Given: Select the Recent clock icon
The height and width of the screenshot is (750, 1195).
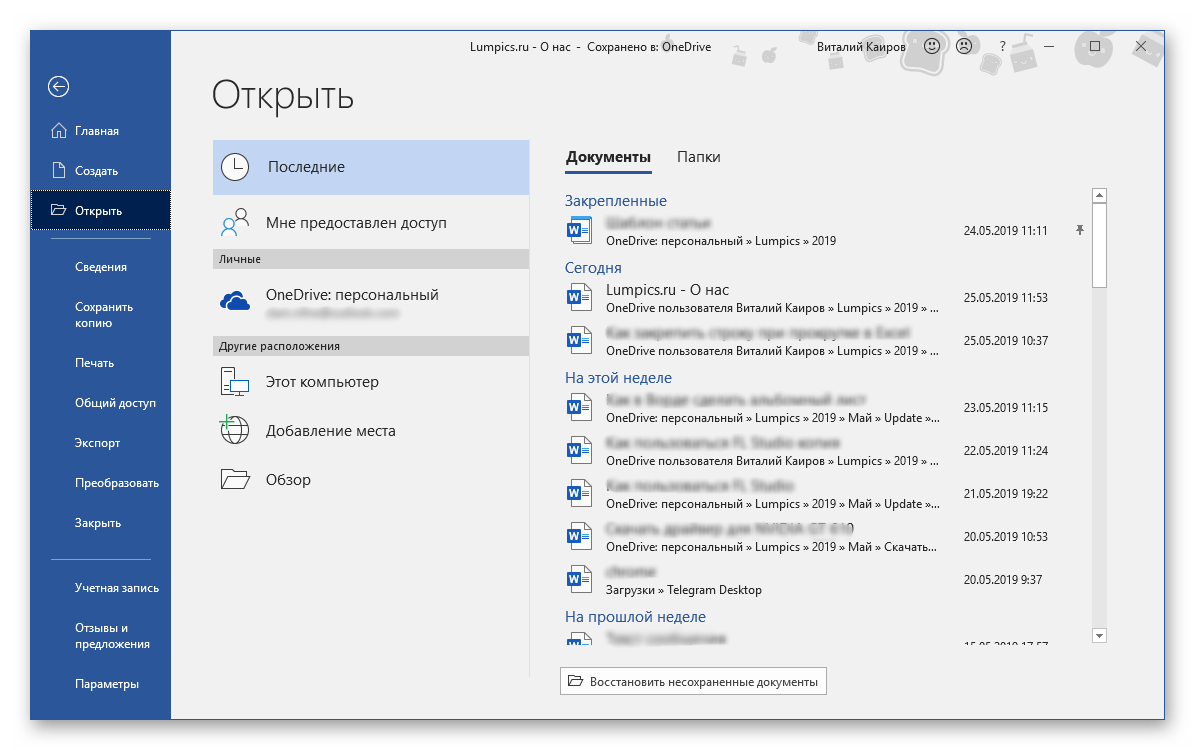Looking at the screenshot, I should coord(235,167).
